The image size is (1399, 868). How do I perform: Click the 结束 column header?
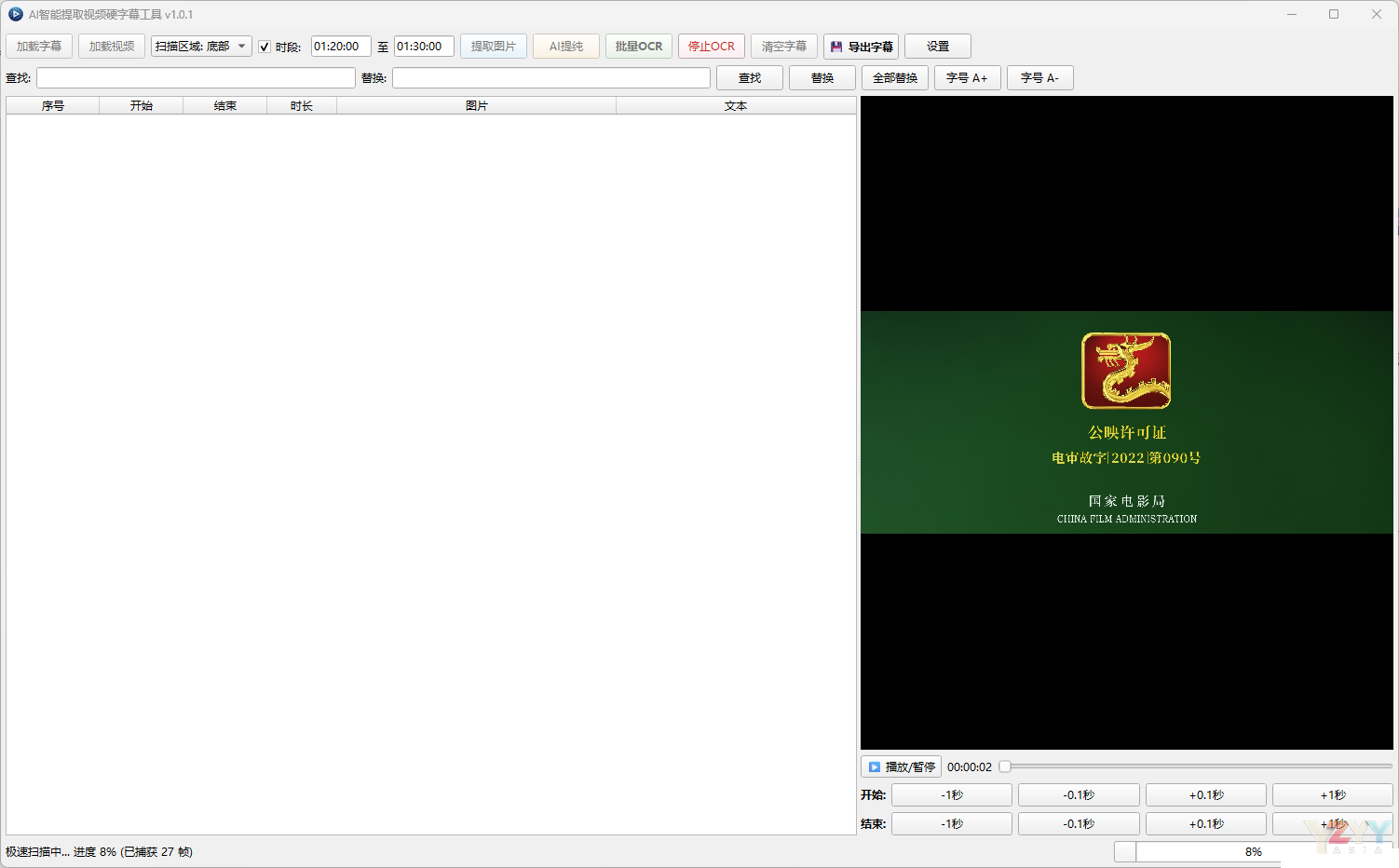click(x=225, y=106)
